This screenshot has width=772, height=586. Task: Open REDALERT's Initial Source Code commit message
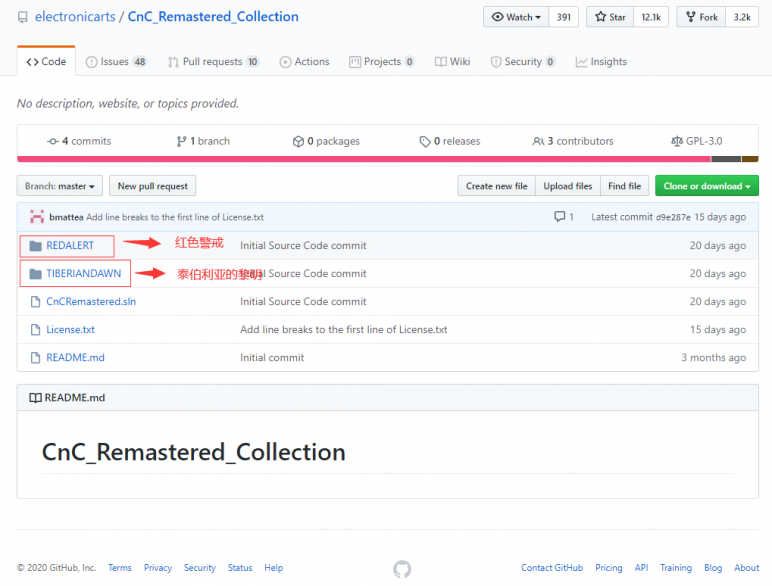303,246
